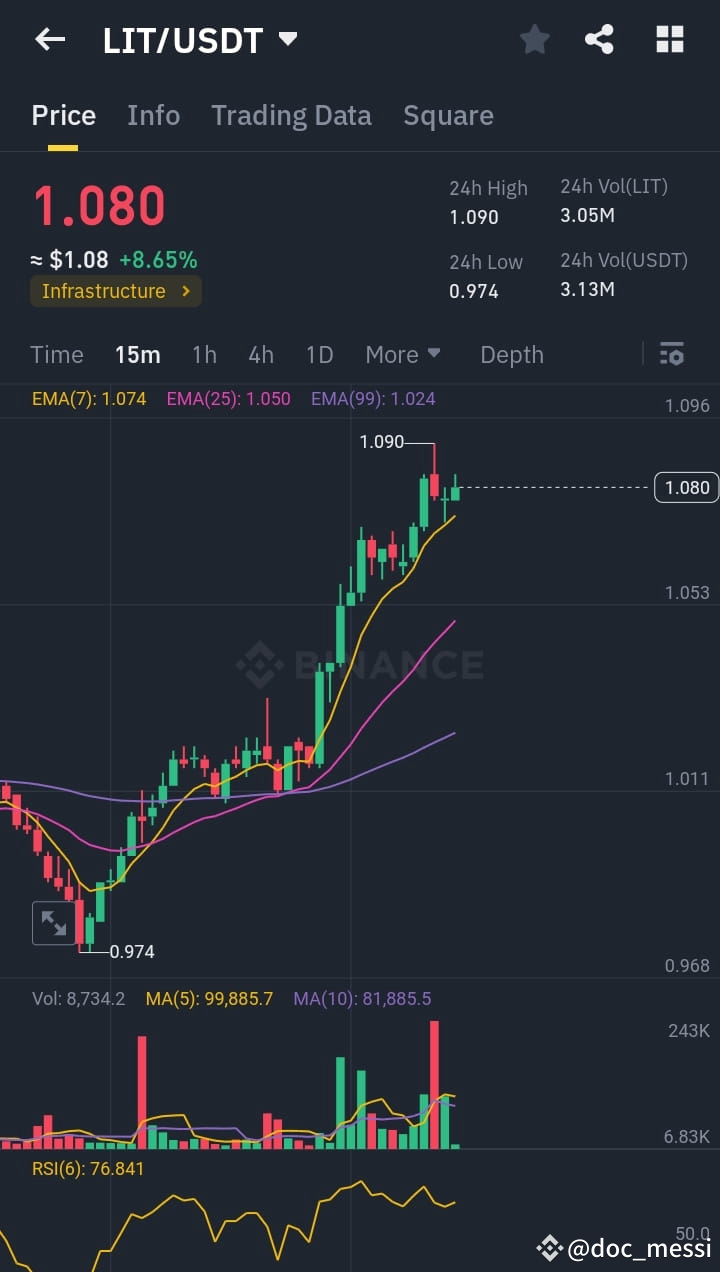Open the Infrastructure category link
The width and height of the screenshot is (720, 1272).
click(115, 291)
